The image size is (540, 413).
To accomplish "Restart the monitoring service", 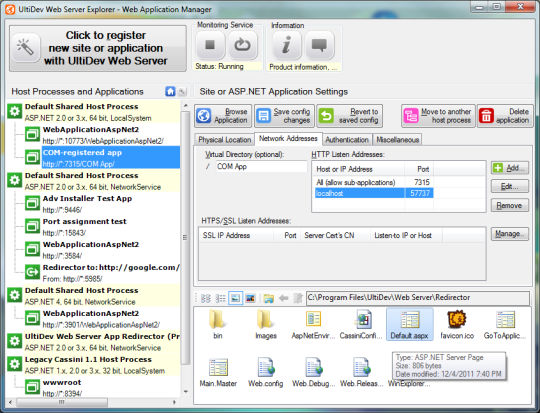I will coord(242,45).
